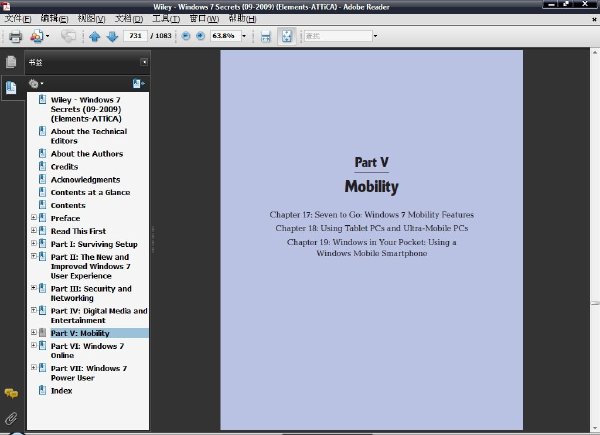
Task: Click the zoom value field 63.8%
Action: pyautogui.click(x=225, y=36)
